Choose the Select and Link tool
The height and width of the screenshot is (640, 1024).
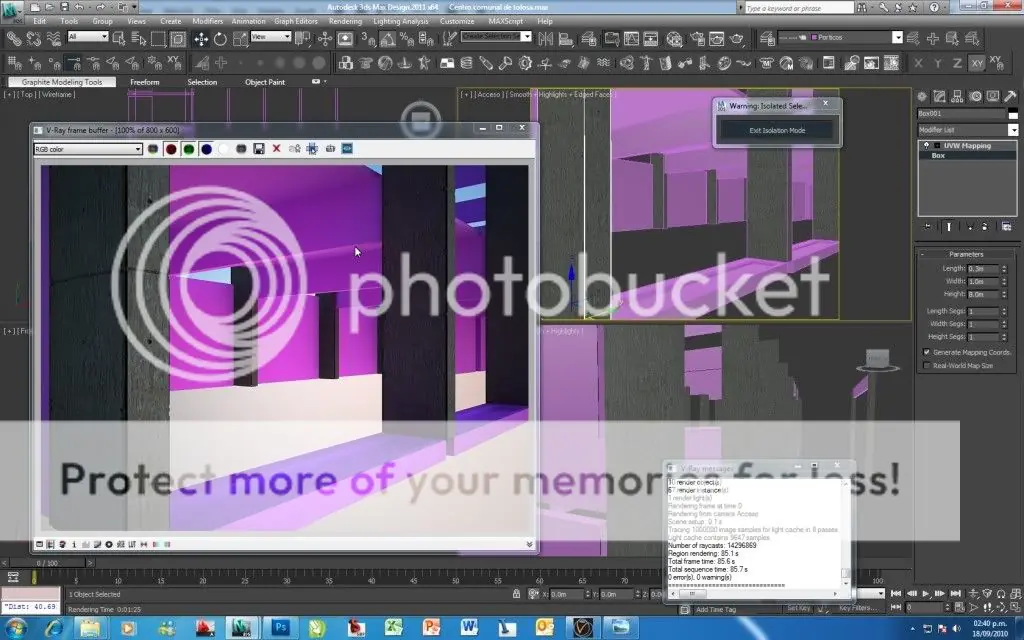[14, 39]
